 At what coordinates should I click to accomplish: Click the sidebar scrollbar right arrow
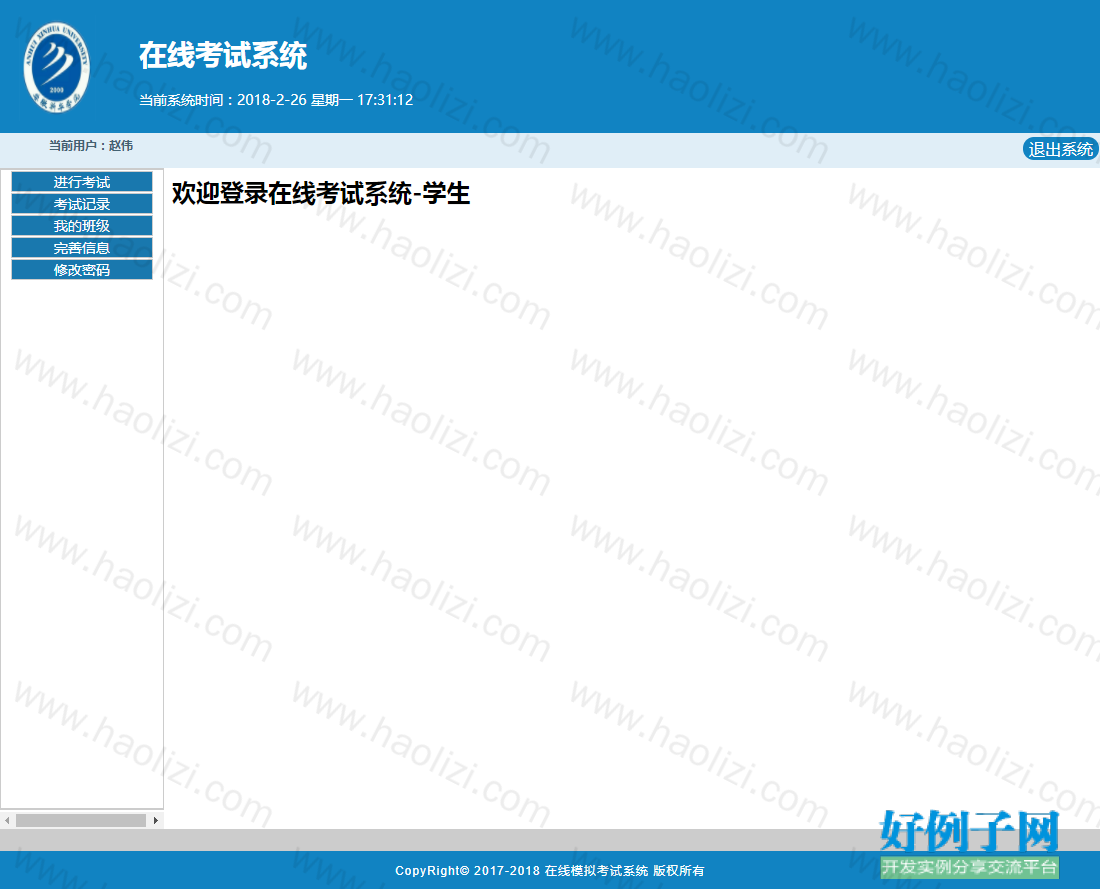click(x=156, y=820)
